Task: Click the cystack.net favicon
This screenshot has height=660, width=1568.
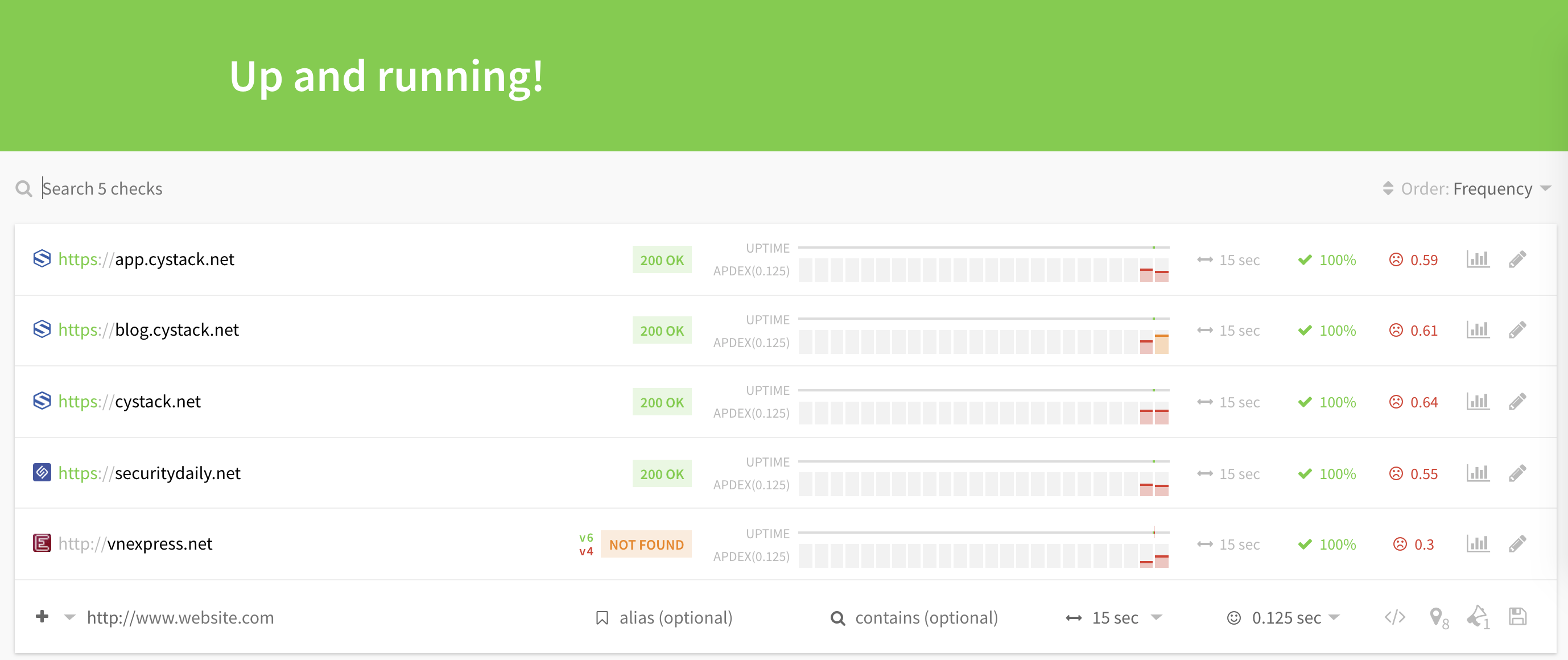Action: [42, 401]
